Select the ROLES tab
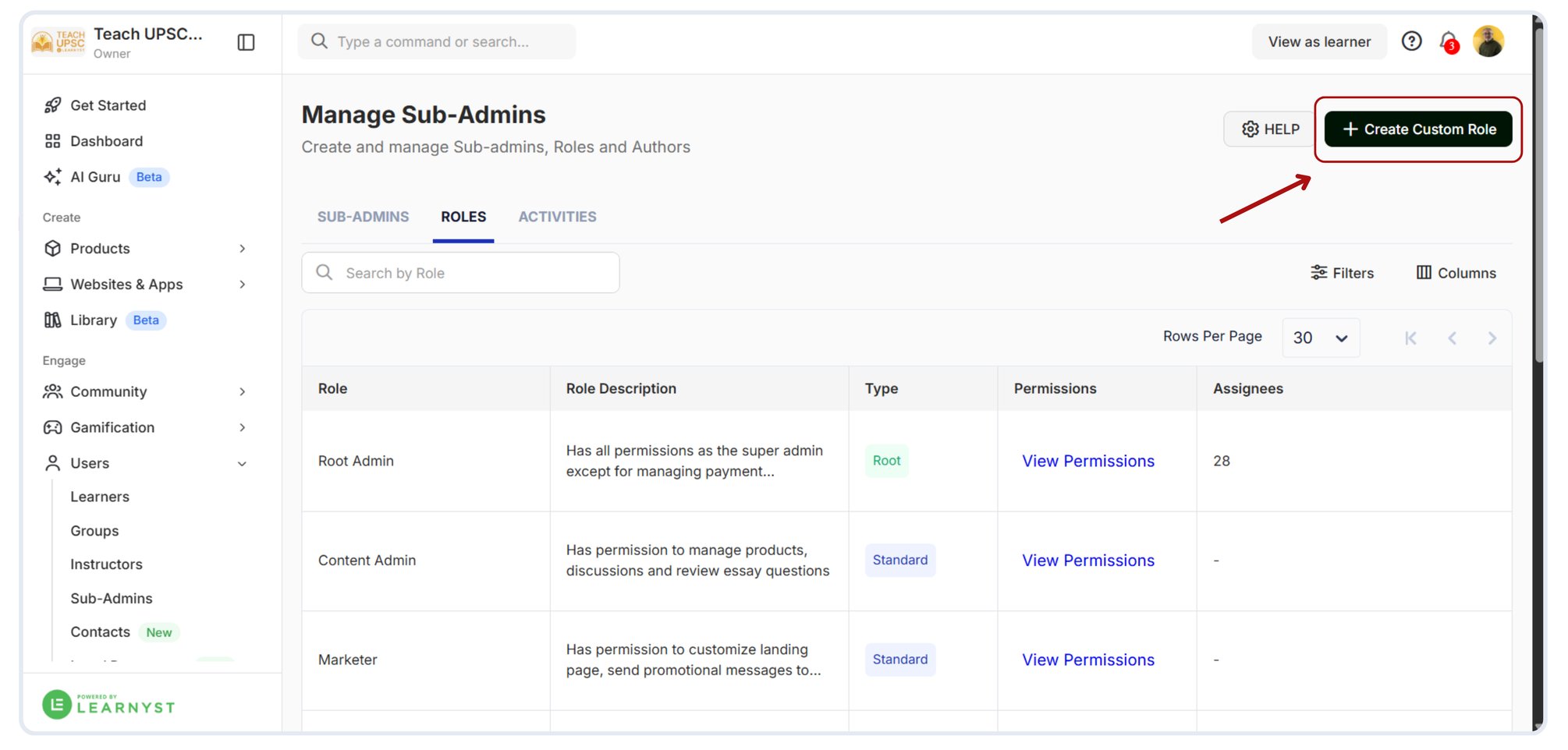The height and width of the screenshot is (750, 1568). pyautogui.click(x=463, y=217)
